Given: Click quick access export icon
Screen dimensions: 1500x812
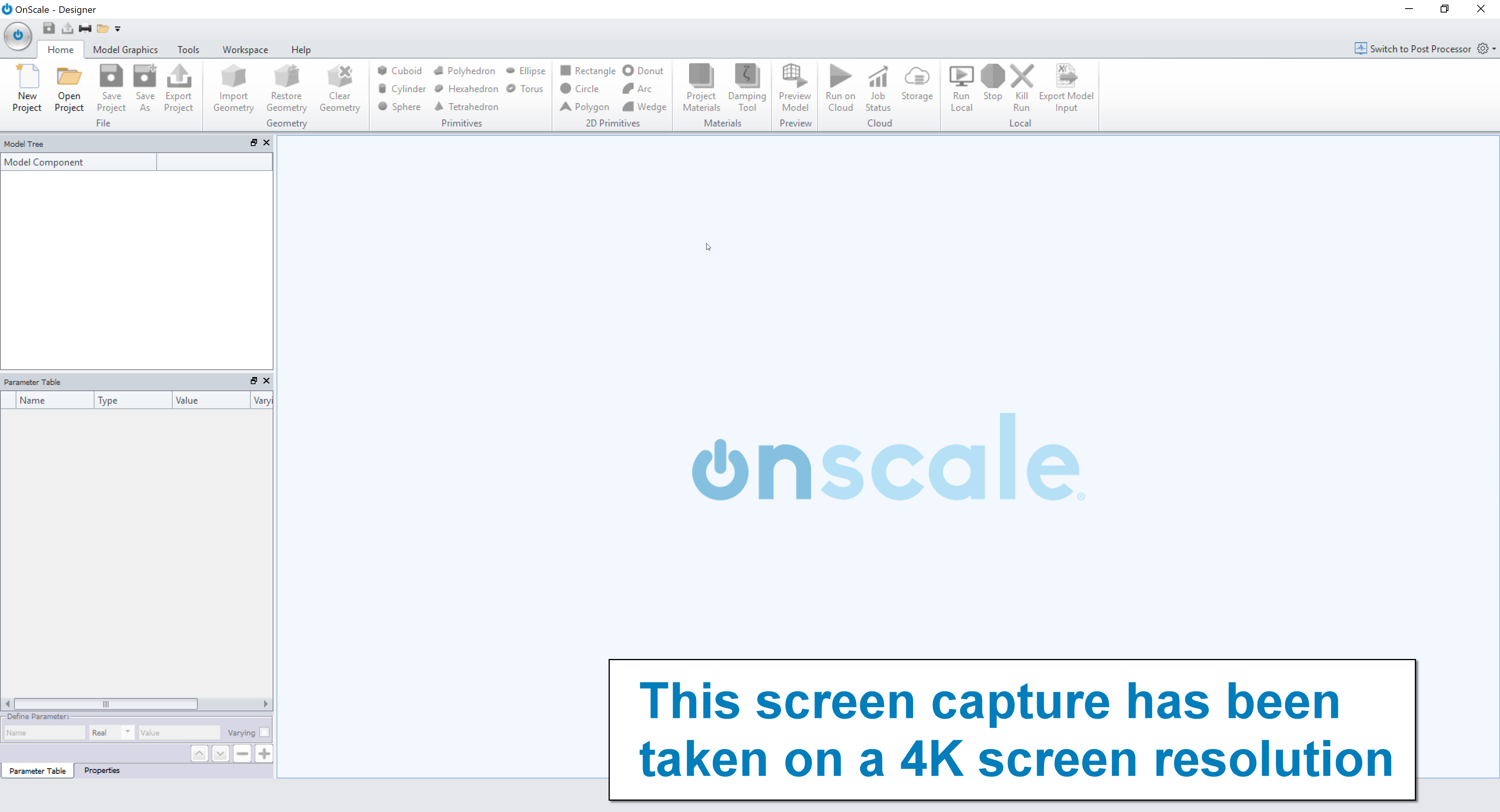Looking at the screenshot, I should pyautogui.click(x=68, y=28).
